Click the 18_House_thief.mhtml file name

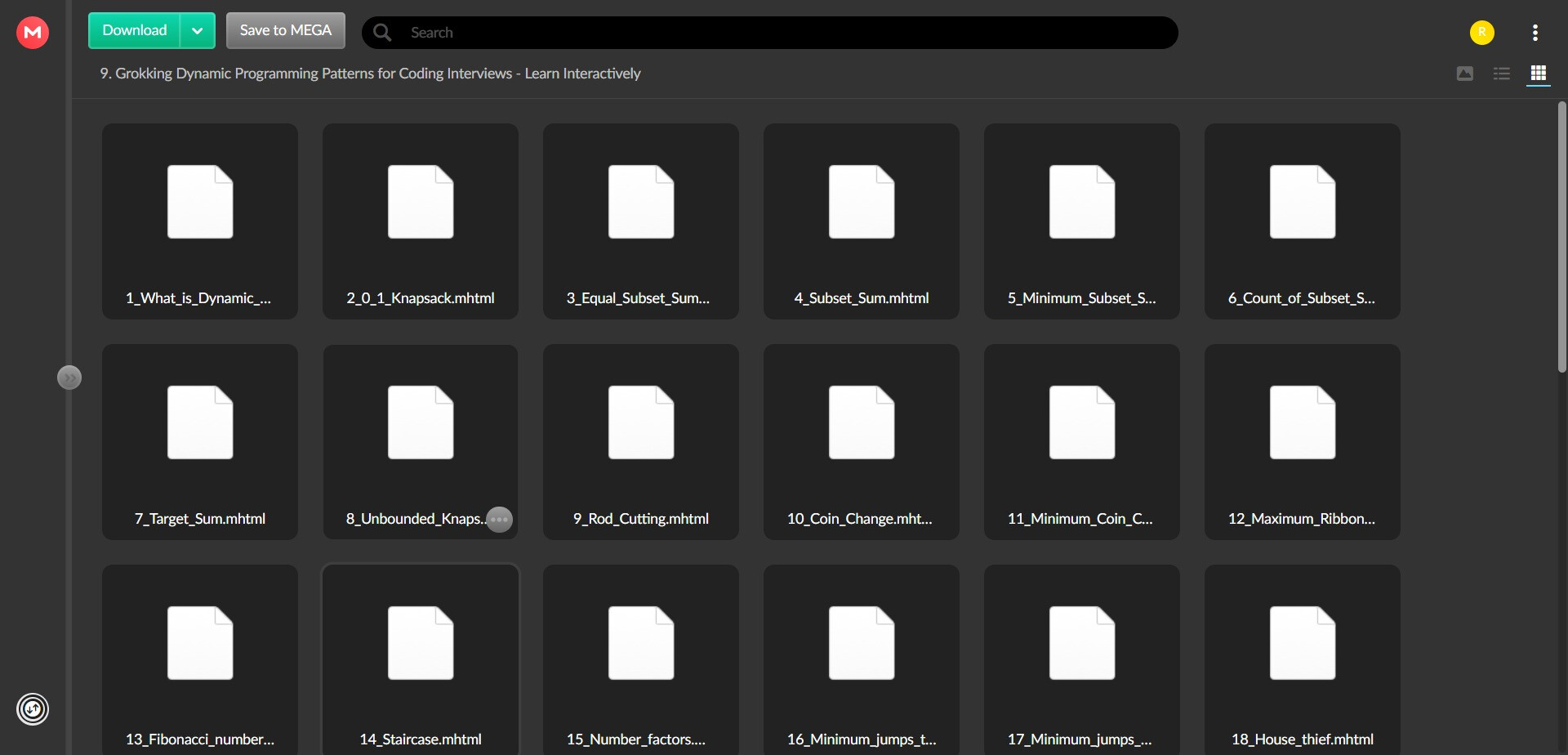click(x=1303, y=739)
